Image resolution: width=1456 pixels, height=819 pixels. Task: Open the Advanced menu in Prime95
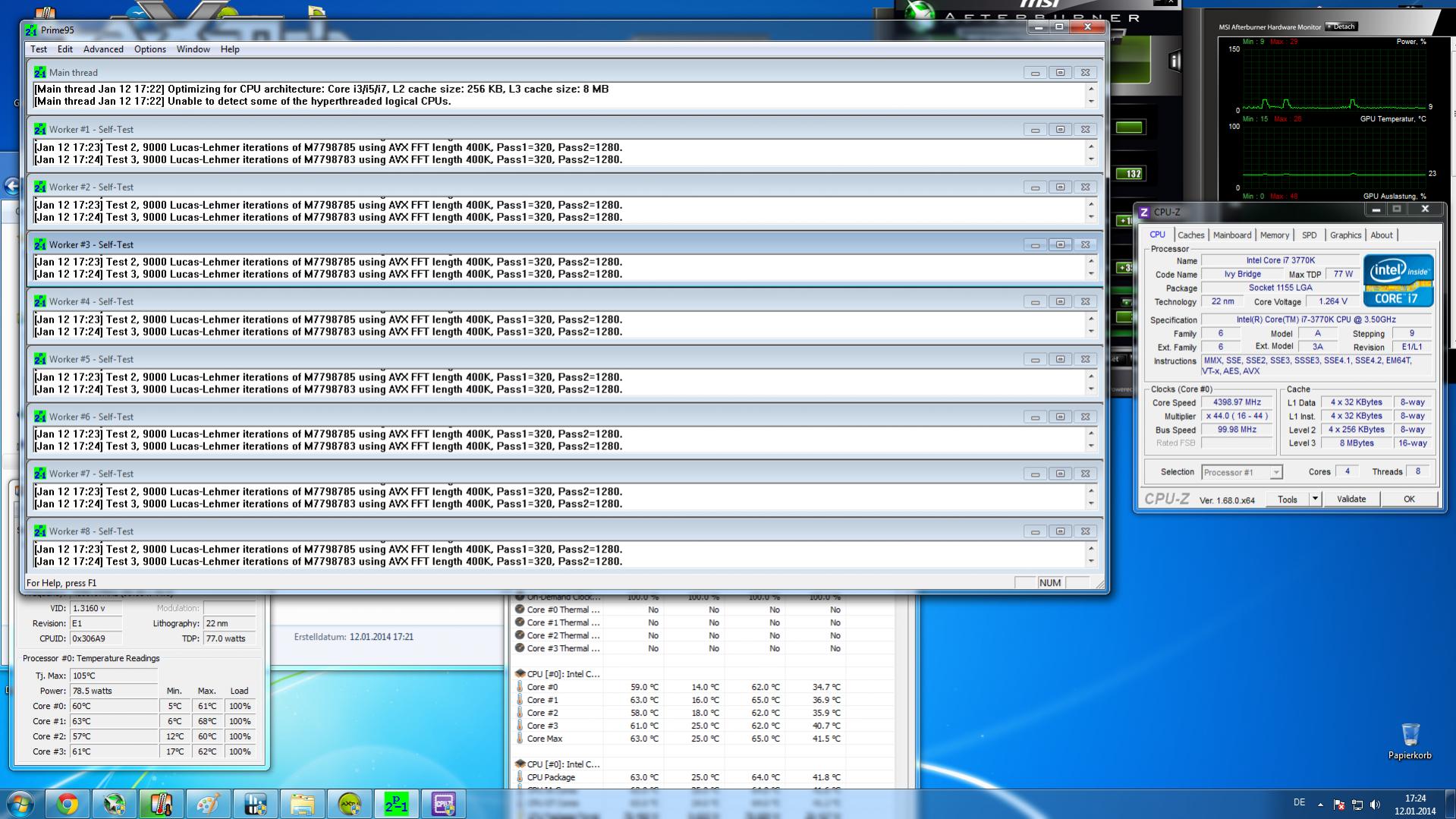(103, 49)
